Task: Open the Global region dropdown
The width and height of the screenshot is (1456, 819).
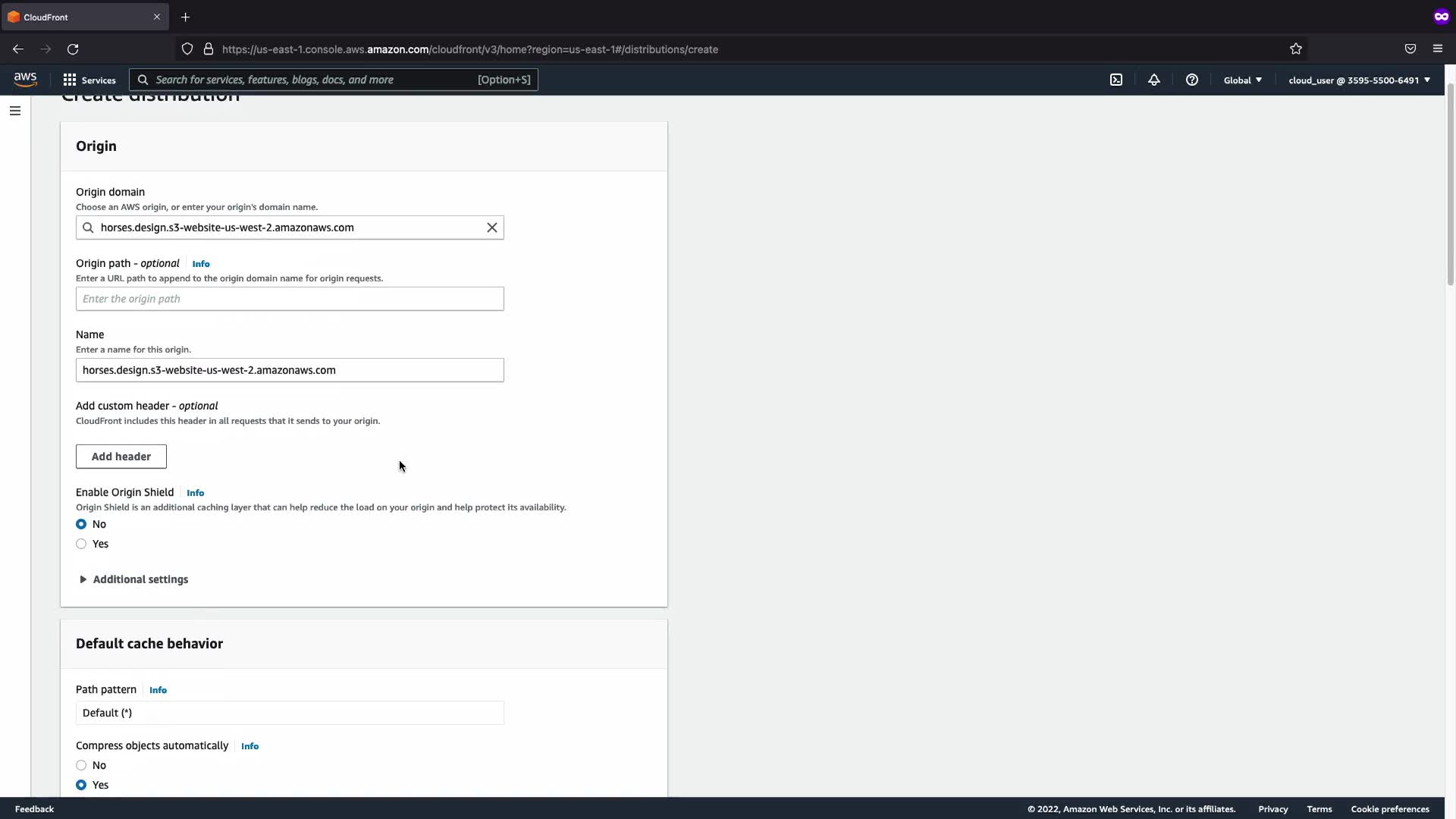Action: pos(1242,80)
